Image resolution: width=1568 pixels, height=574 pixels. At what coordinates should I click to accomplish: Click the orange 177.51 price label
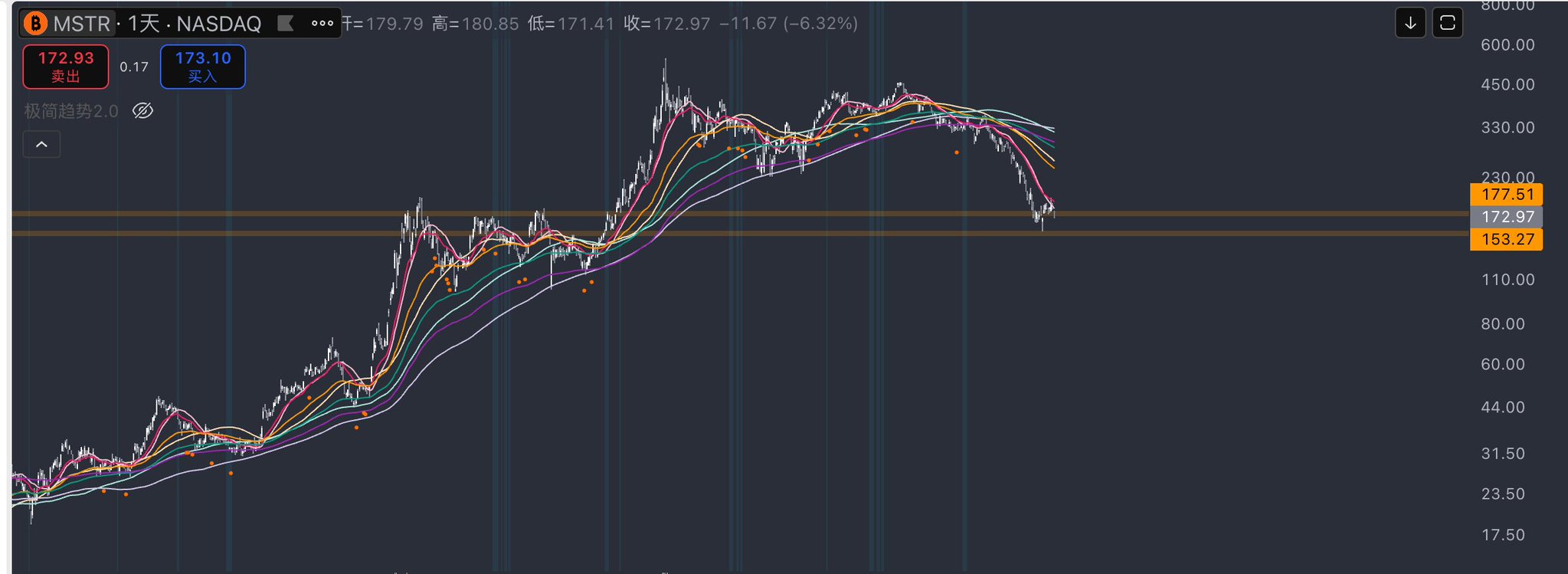point(1507,195)
